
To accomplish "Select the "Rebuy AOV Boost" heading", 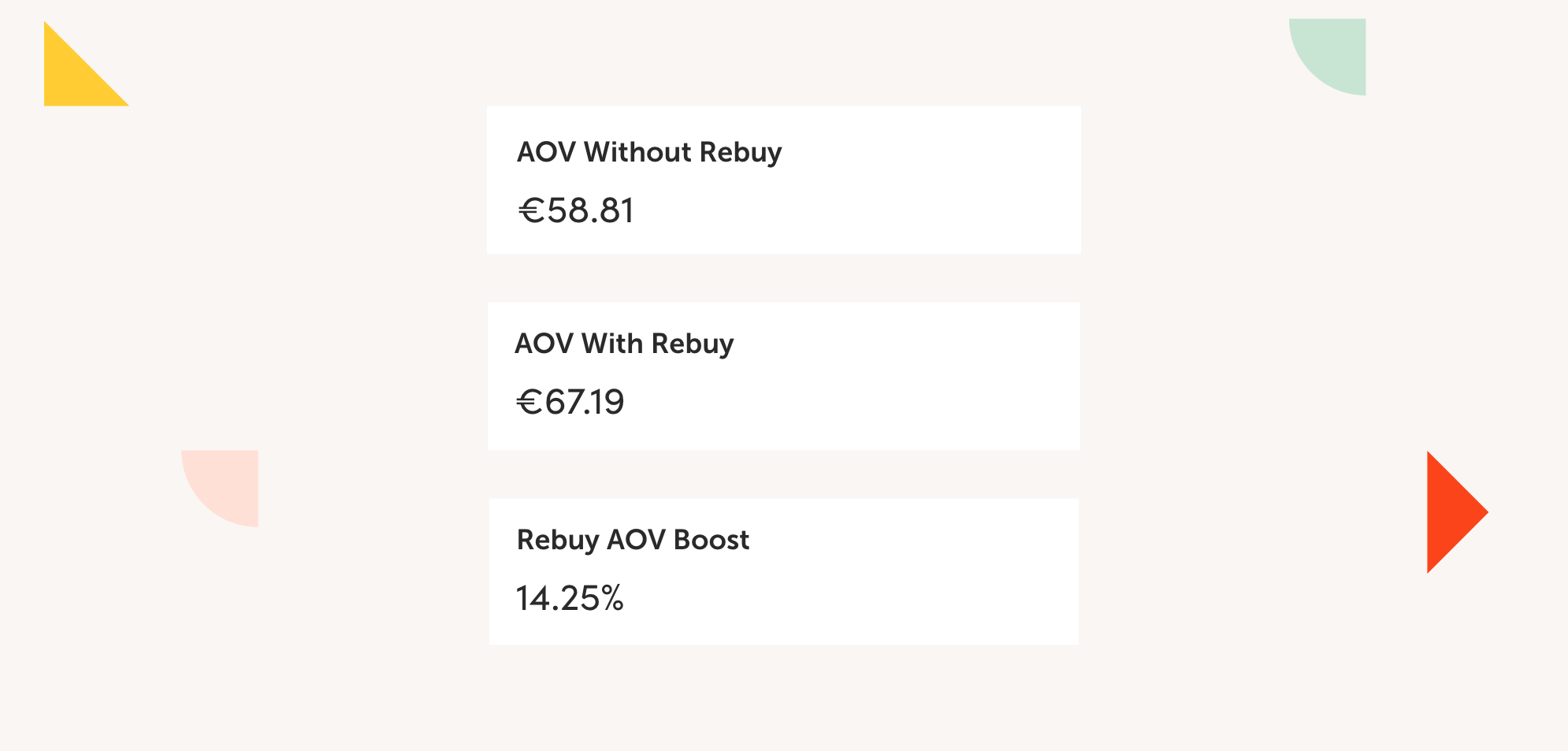I will pyautogui.click(x=633, y=540).
